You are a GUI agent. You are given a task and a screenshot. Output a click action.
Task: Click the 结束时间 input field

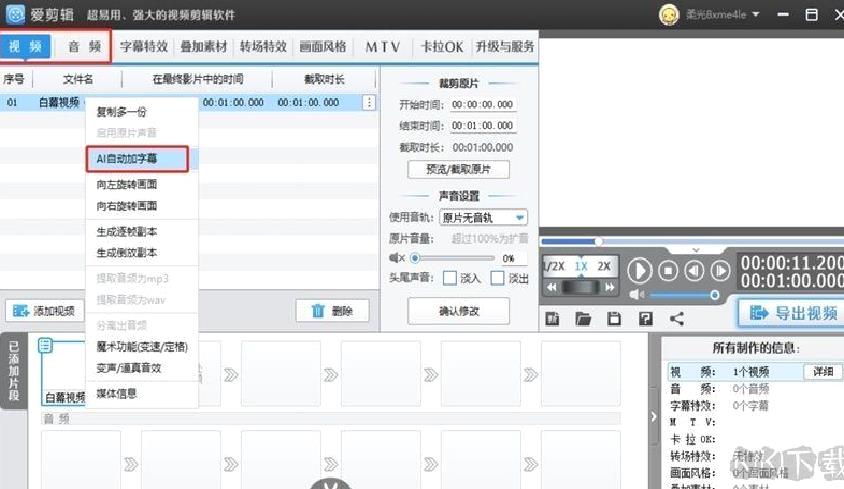[483, 125]
